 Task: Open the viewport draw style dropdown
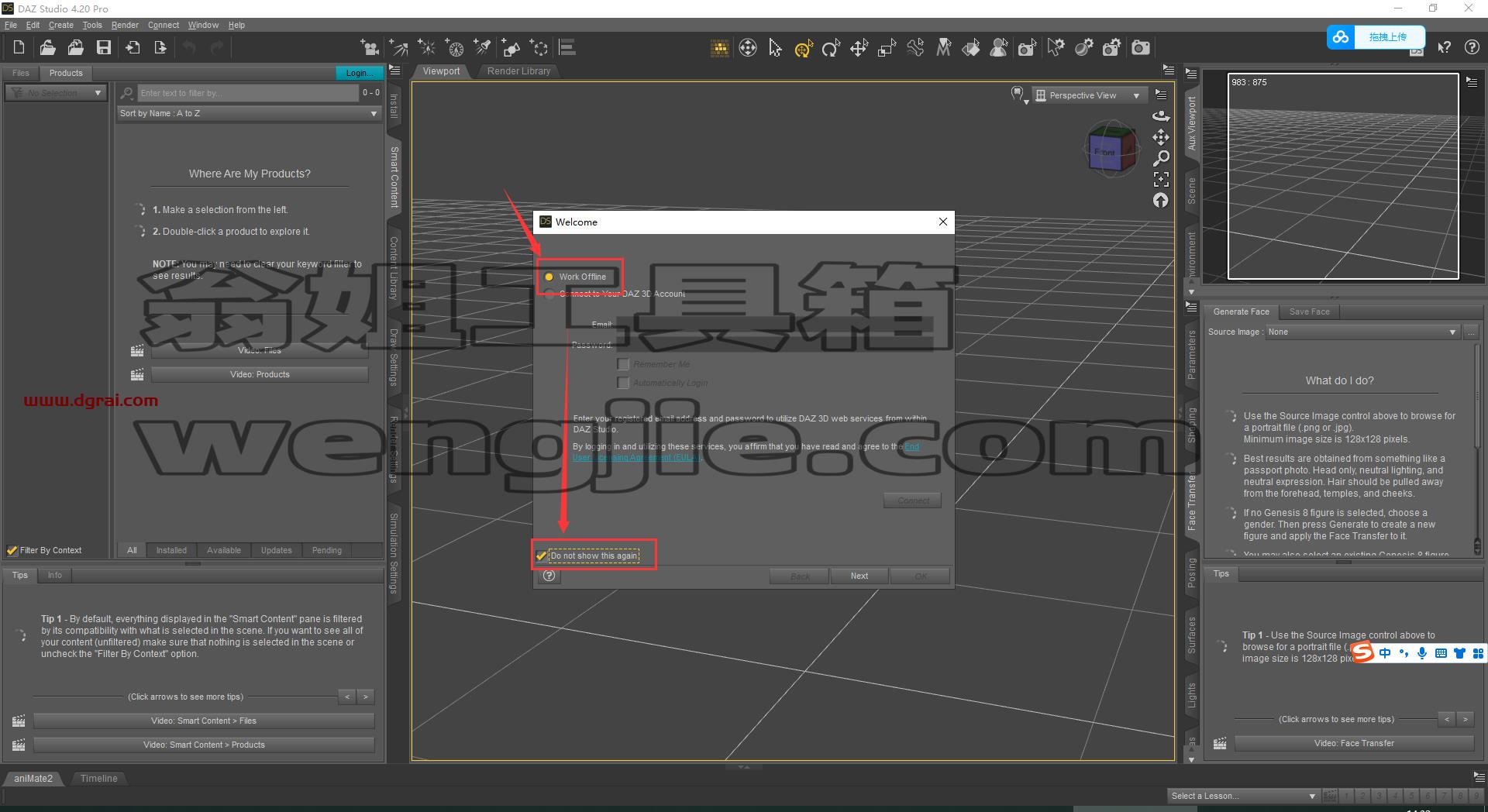pos(1018,95)
